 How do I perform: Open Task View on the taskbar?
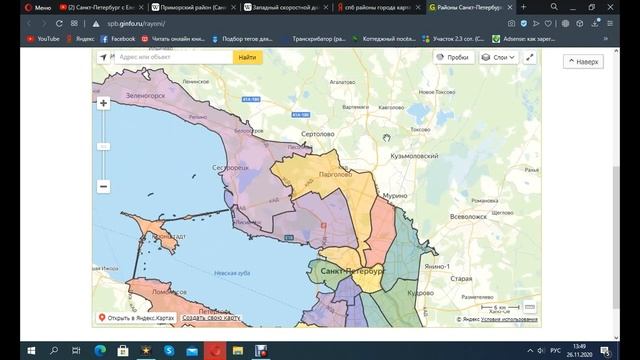[x=76, y=351]
